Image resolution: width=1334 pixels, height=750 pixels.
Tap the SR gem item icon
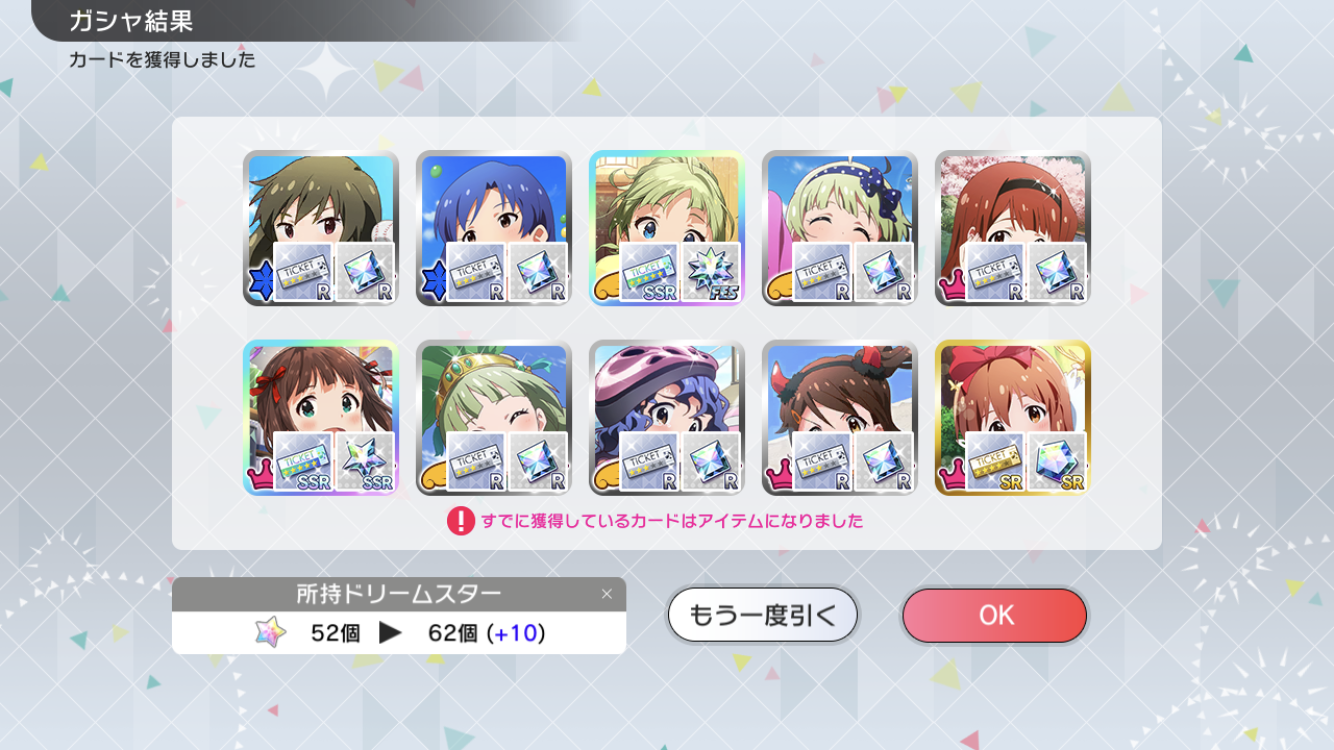click(1058, 462)
